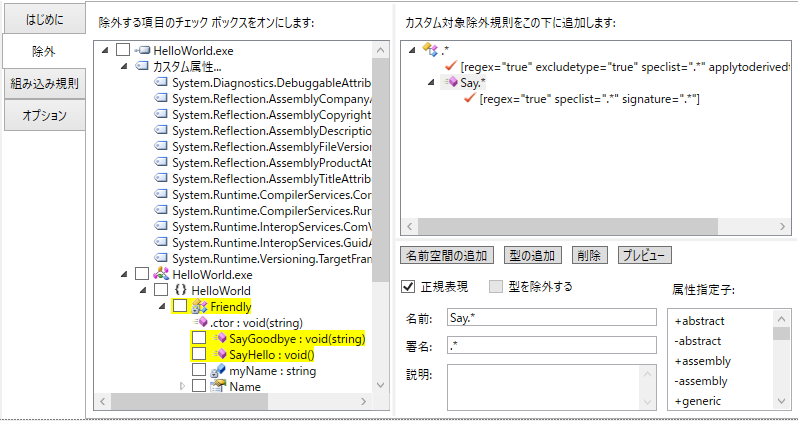This screenshot has height=421, width=798.
Task: Click the InteropServices.Com attribute tag icon
Action: (161, 226)
